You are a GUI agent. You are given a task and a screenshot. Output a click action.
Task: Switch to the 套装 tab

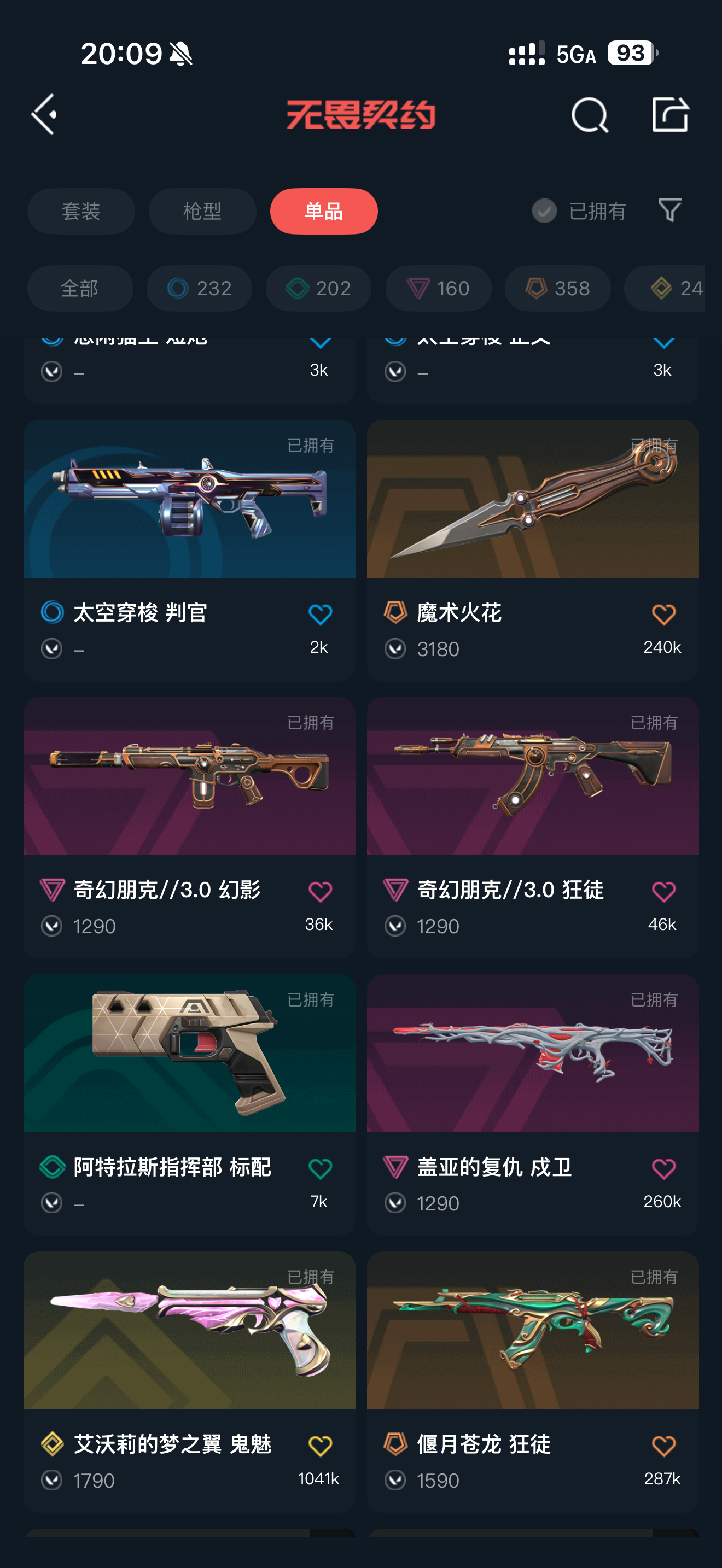(x=81, y=211)
